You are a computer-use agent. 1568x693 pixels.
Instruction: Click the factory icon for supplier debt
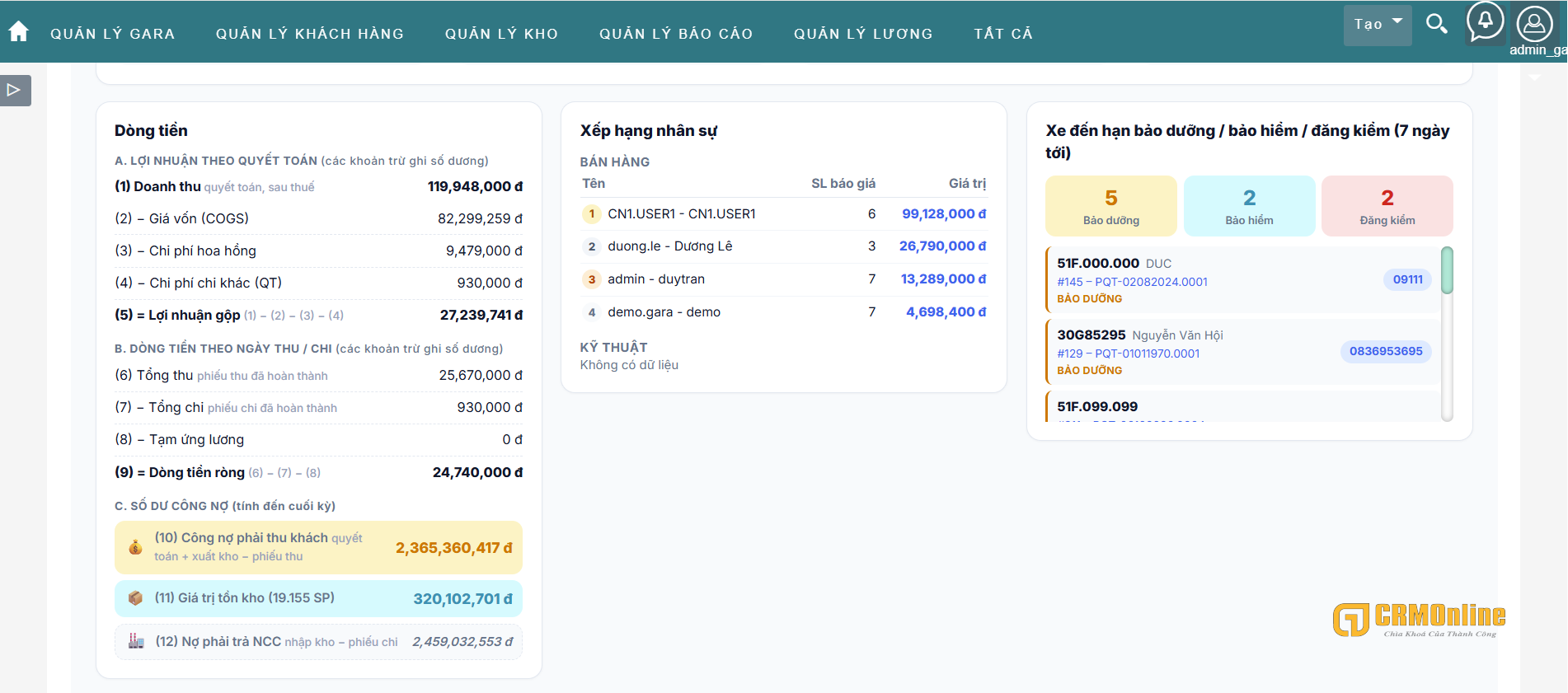(136, 641)
